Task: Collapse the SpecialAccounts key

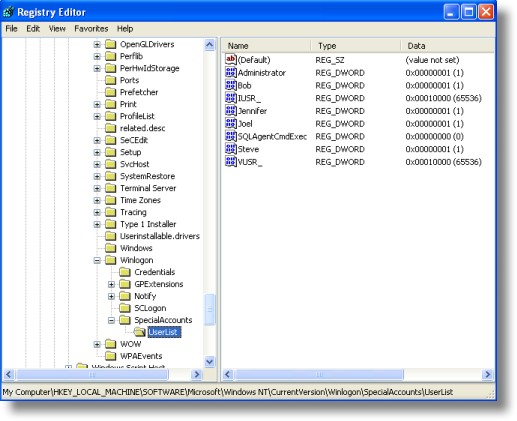Action: pyautogui.click(x=111, y=320)
